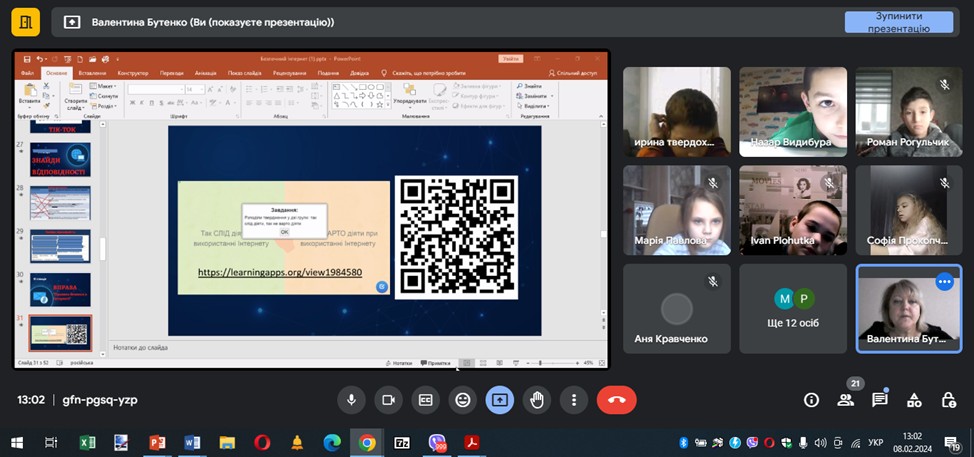The width and height of the screenshot is (974, 457).
Task: Open the emoji reactions picker
Action: [462, 400]
